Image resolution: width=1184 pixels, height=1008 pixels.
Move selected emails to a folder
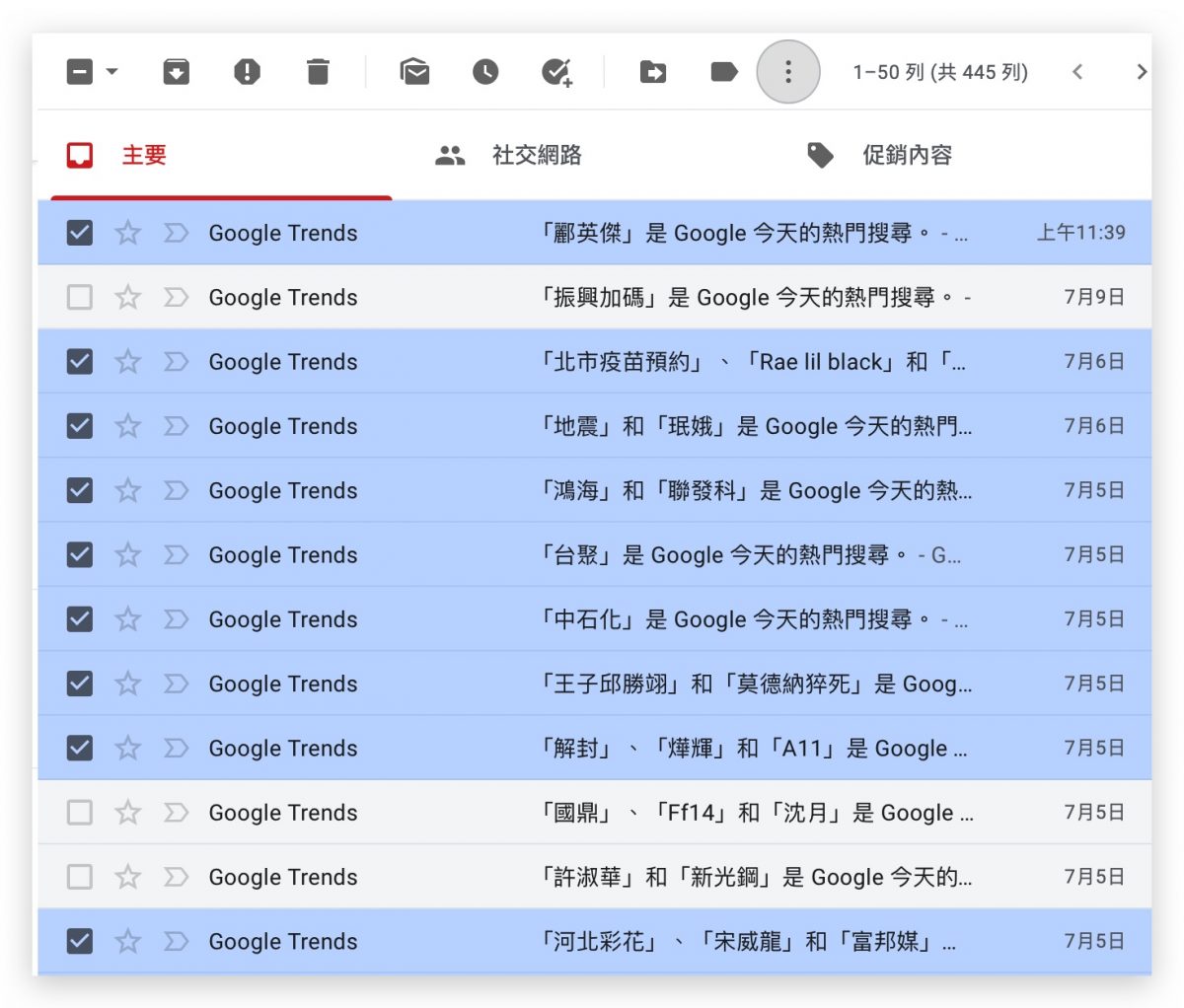pos(653,72)
